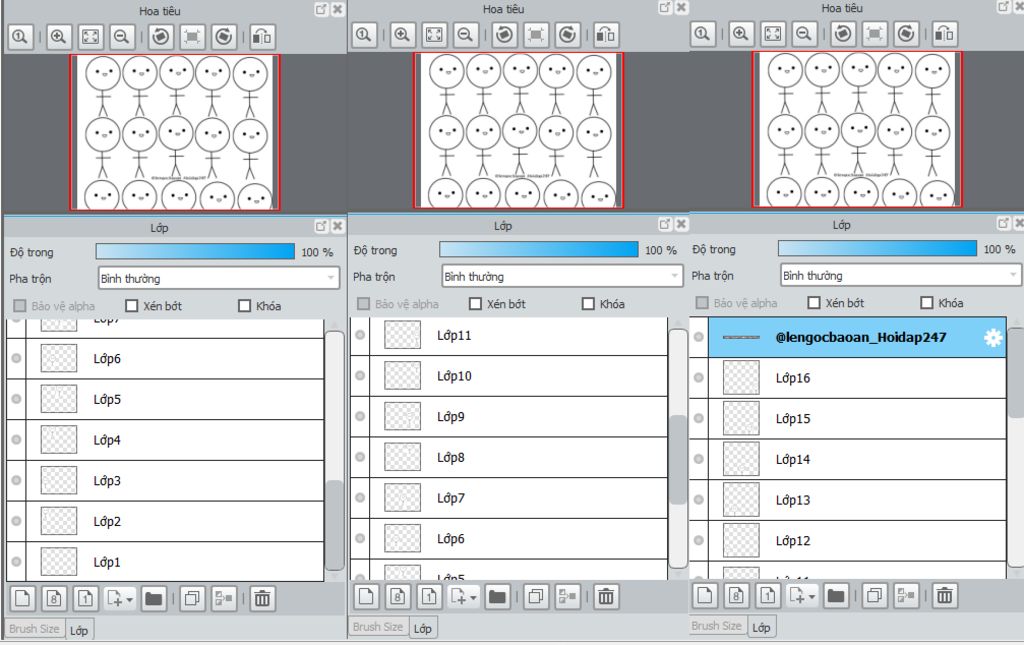Toggle Khóa checkbox in left layer panel
Image resolution: width=1024 pixels, height=645 pixels.
244,306
